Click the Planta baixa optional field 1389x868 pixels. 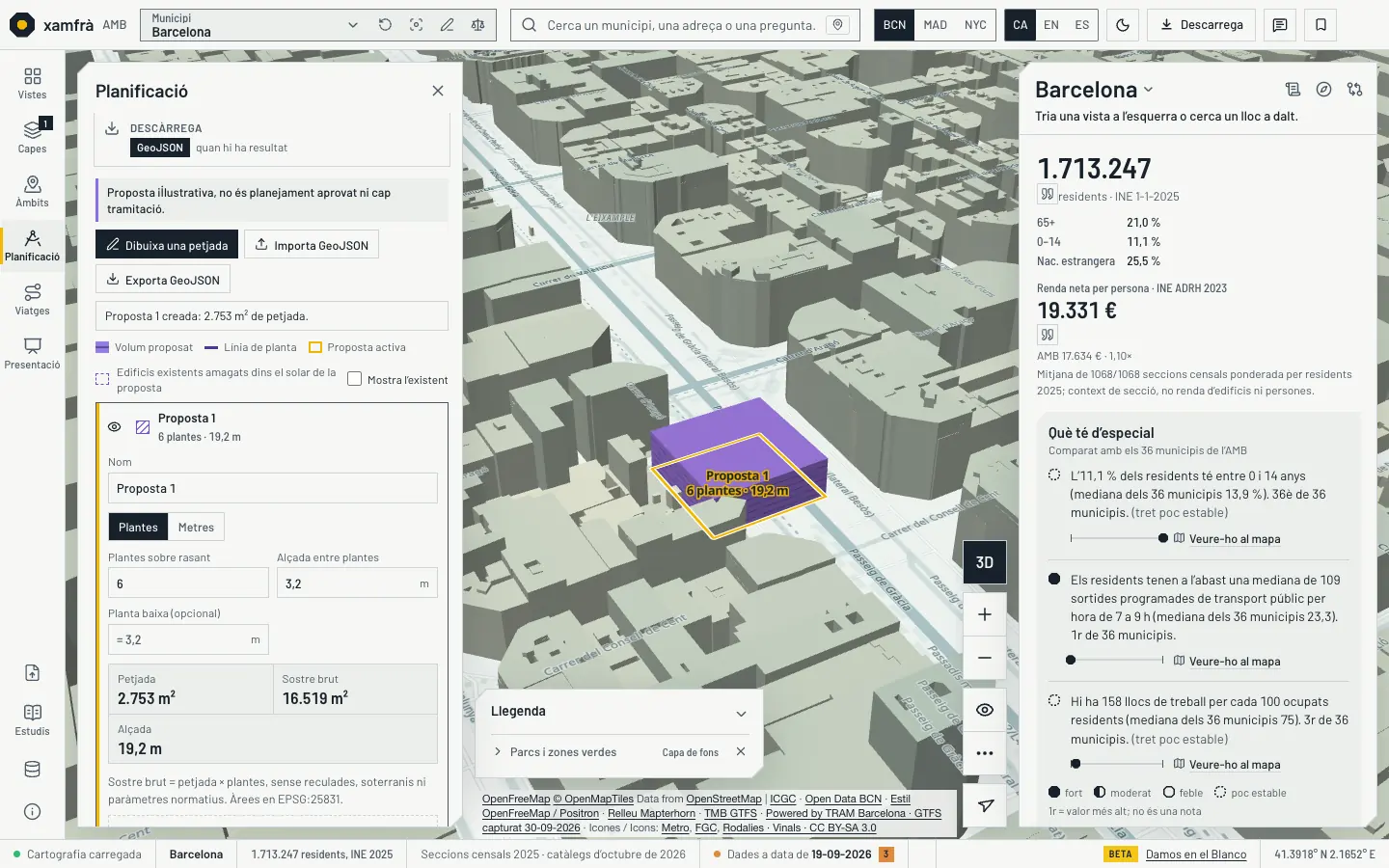188,639
